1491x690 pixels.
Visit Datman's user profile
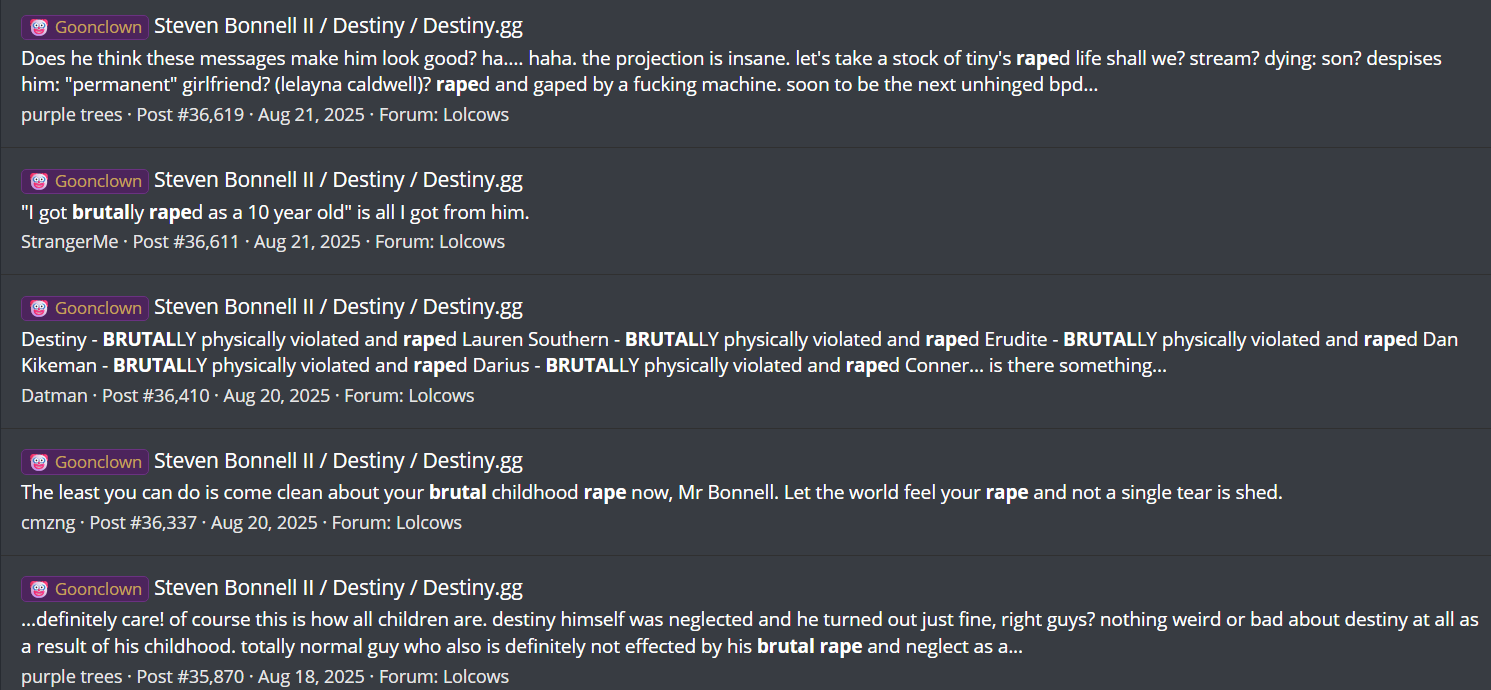point(54,396)
